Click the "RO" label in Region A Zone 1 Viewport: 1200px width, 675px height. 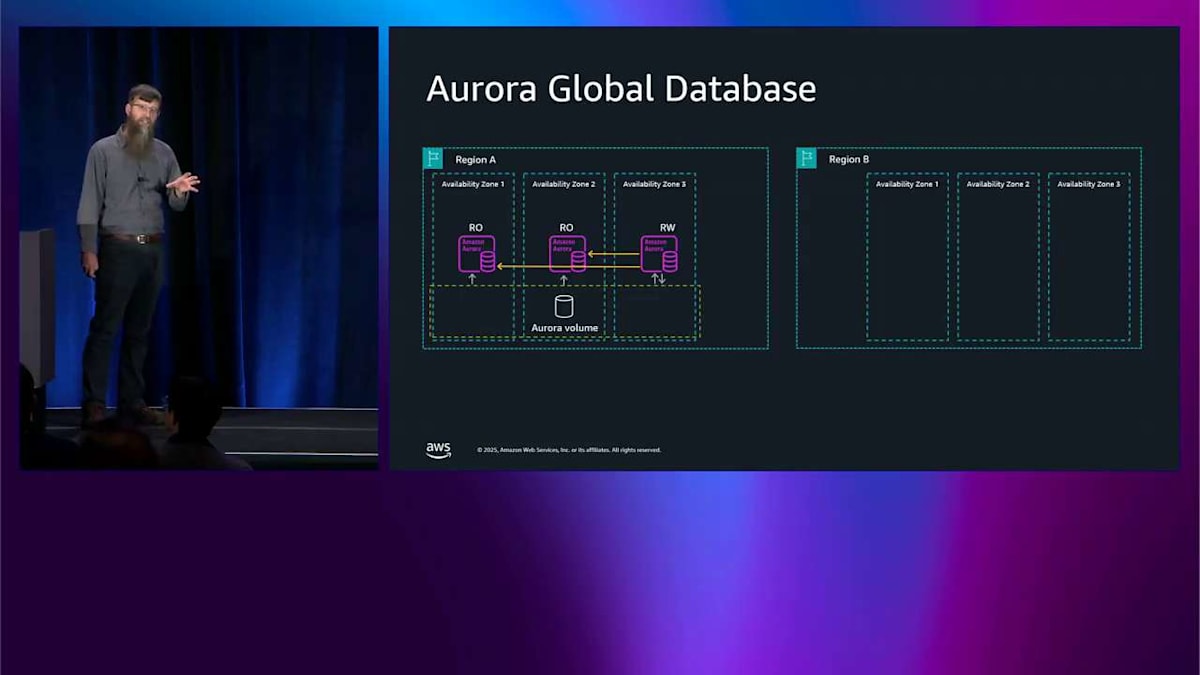[476, 228]
